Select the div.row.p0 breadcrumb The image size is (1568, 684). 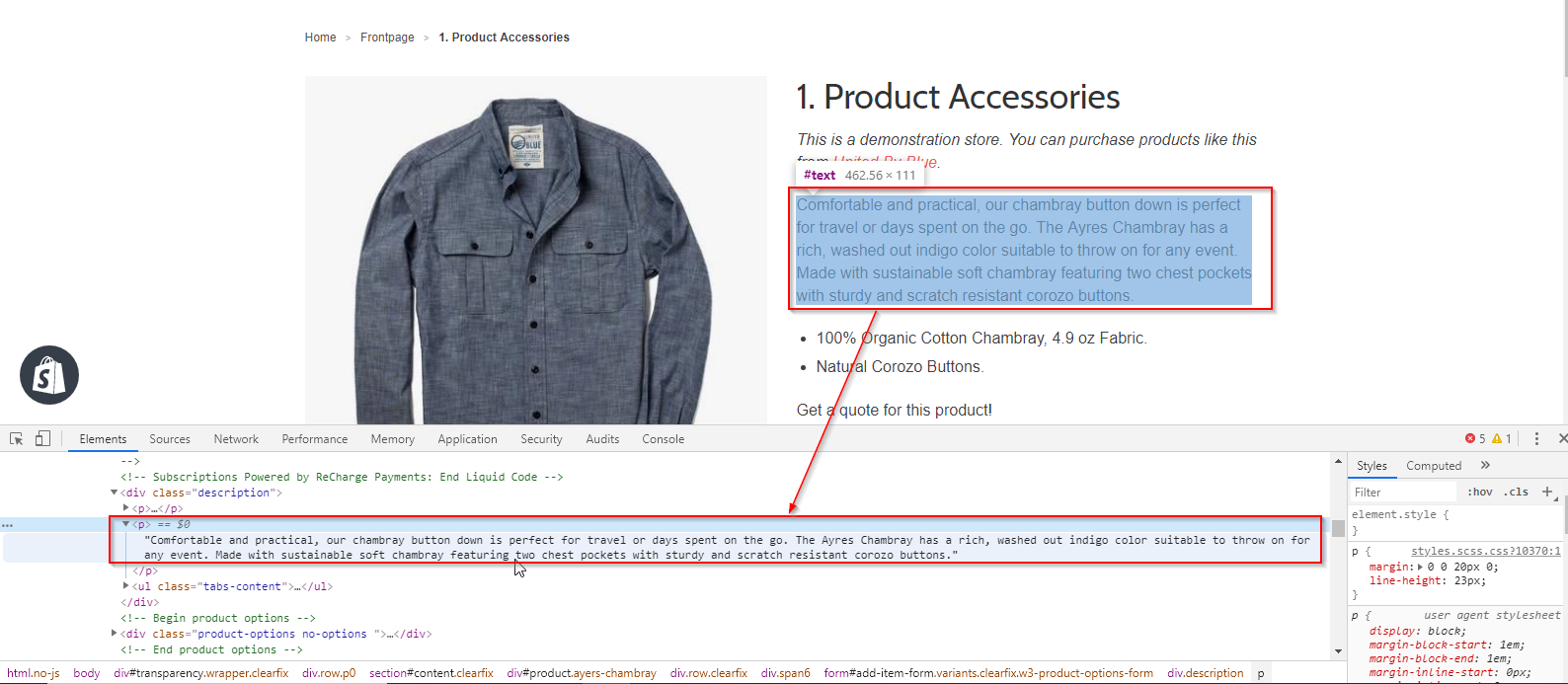[x=329, y=673]
